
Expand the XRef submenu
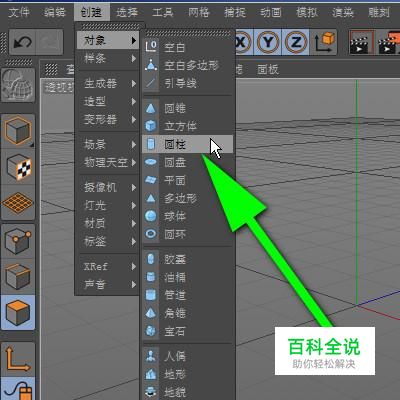108,266
